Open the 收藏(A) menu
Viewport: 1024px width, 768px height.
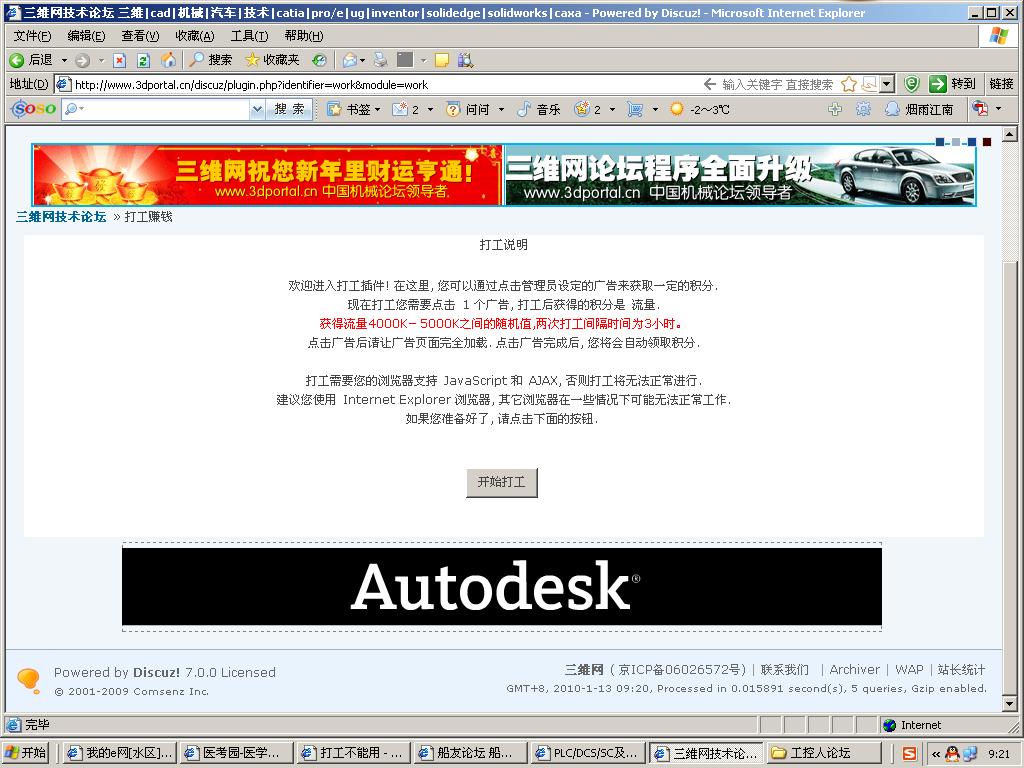tap(195, 35)
